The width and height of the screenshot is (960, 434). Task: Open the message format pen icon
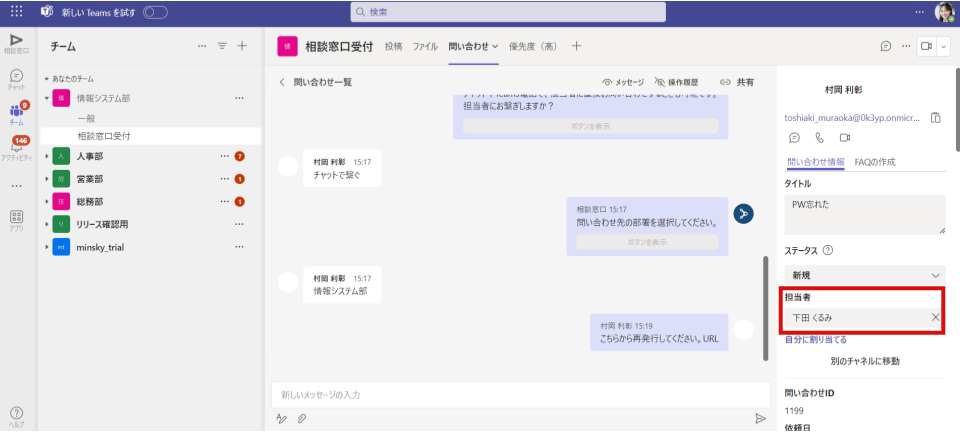(282, 419)
